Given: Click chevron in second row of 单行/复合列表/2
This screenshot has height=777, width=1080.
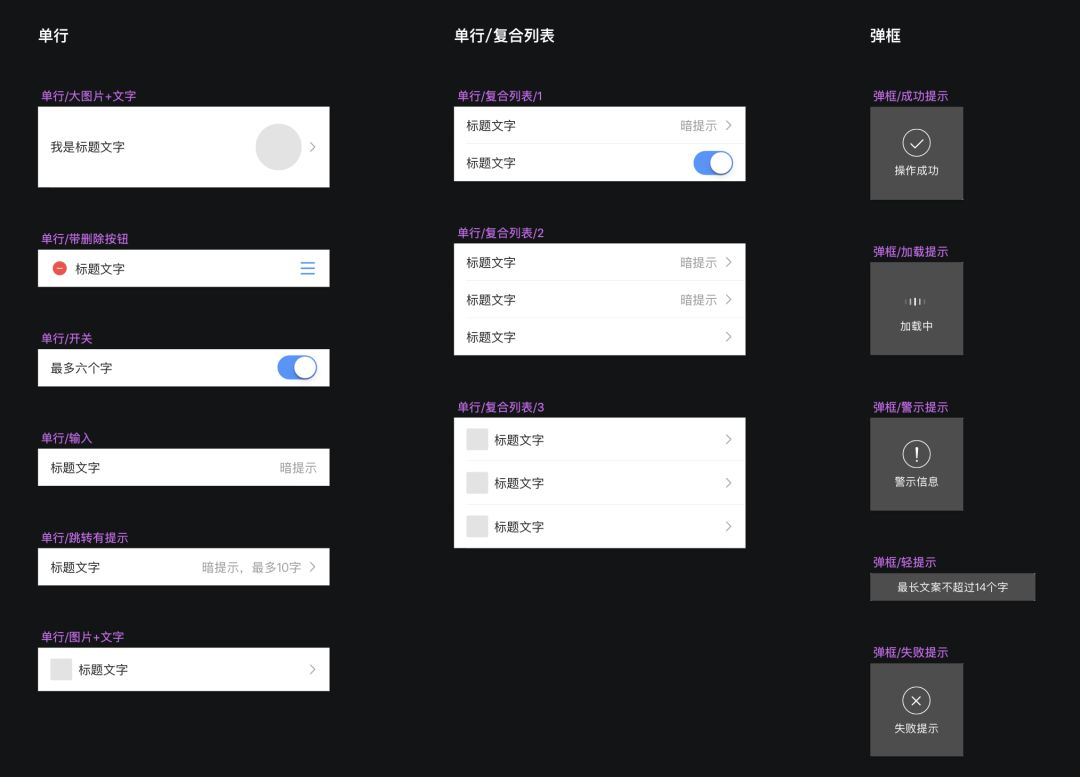Looking at the screenshot, I should click(x=729, y=300).
